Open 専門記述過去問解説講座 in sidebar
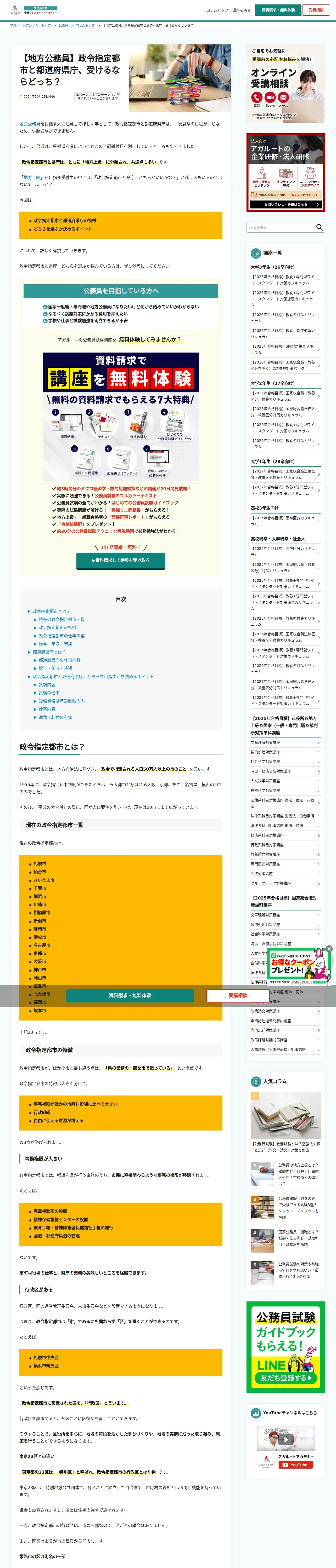The height and width of the screenshot is (1568, 336). pyautogui.click(x=285, y=1021)
